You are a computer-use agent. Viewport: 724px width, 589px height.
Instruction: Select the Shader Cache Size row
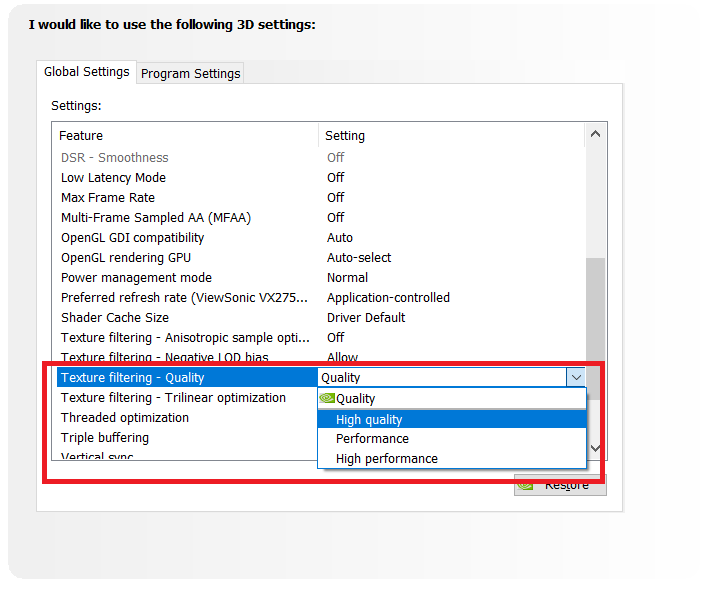click(115, 317)
